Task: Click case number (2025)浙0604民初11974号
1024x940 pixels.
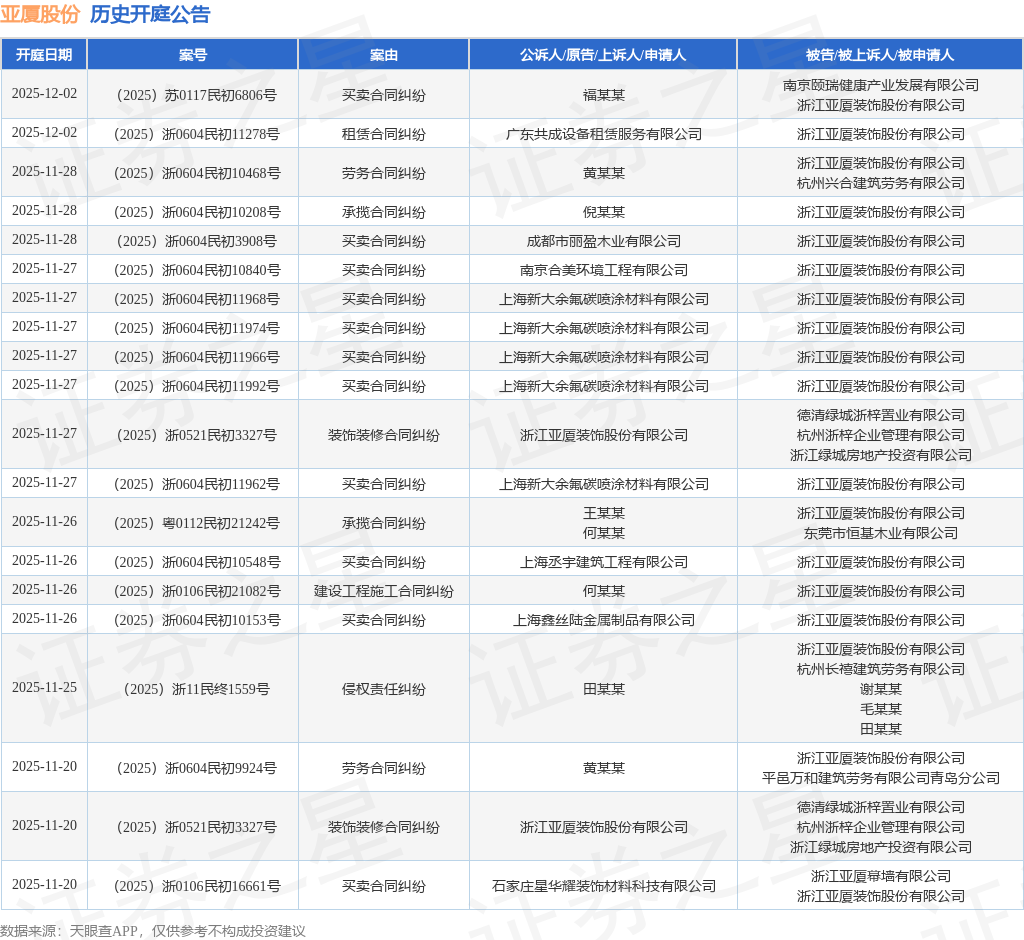Action: coord(197,329)
